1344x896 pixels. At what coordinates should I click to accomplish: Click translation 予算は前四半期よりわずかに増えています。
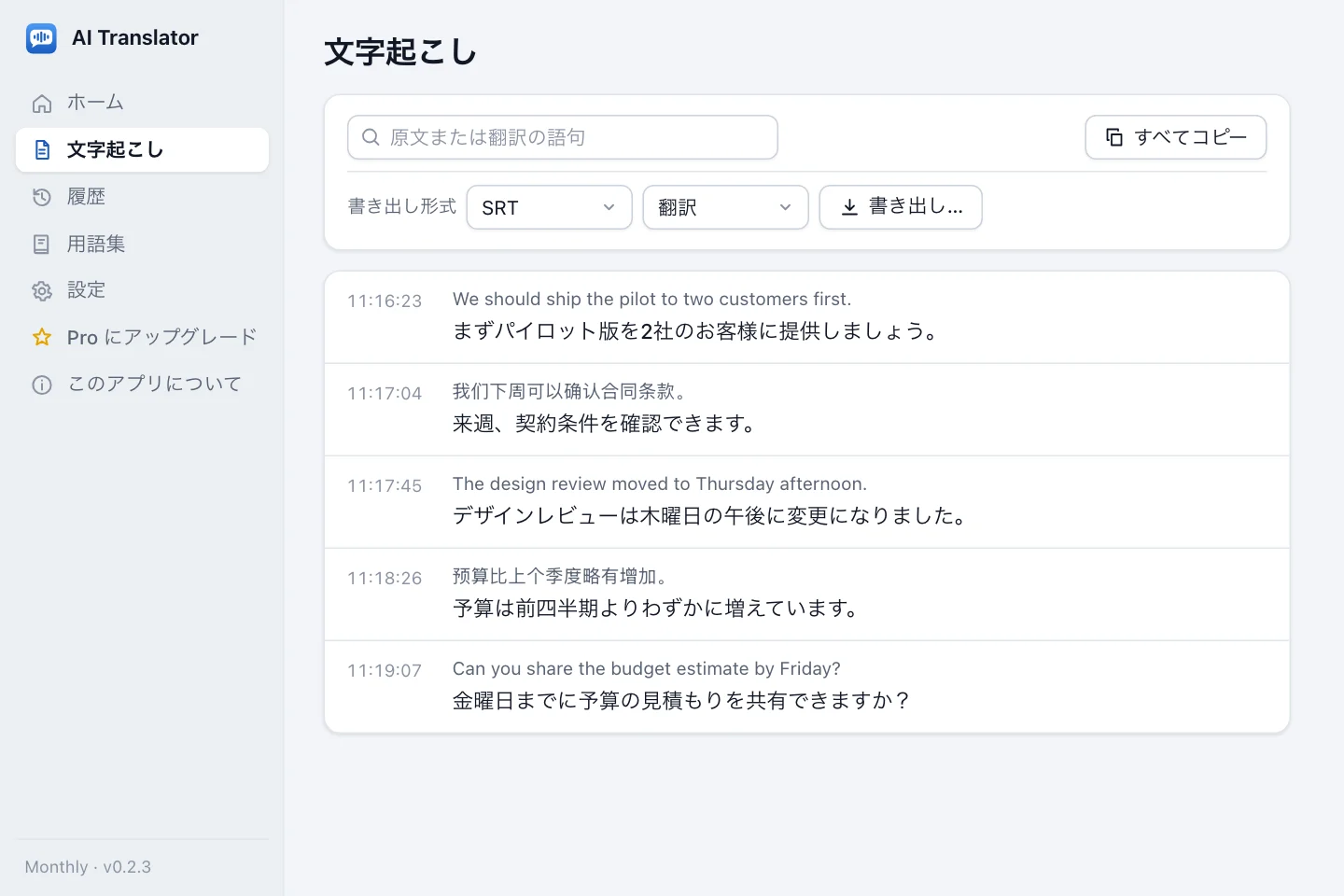coord(656,609)
